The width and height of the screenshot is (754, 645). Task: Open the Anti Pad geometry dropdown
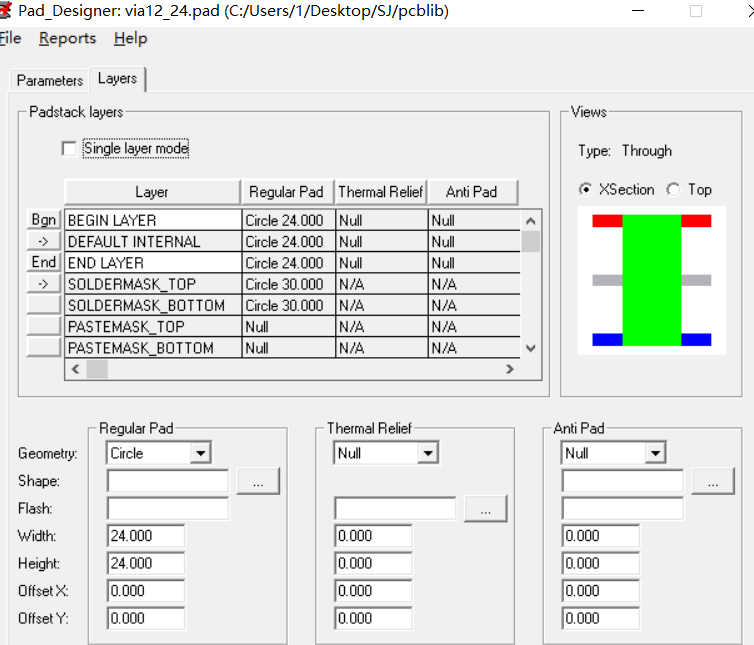655,453
